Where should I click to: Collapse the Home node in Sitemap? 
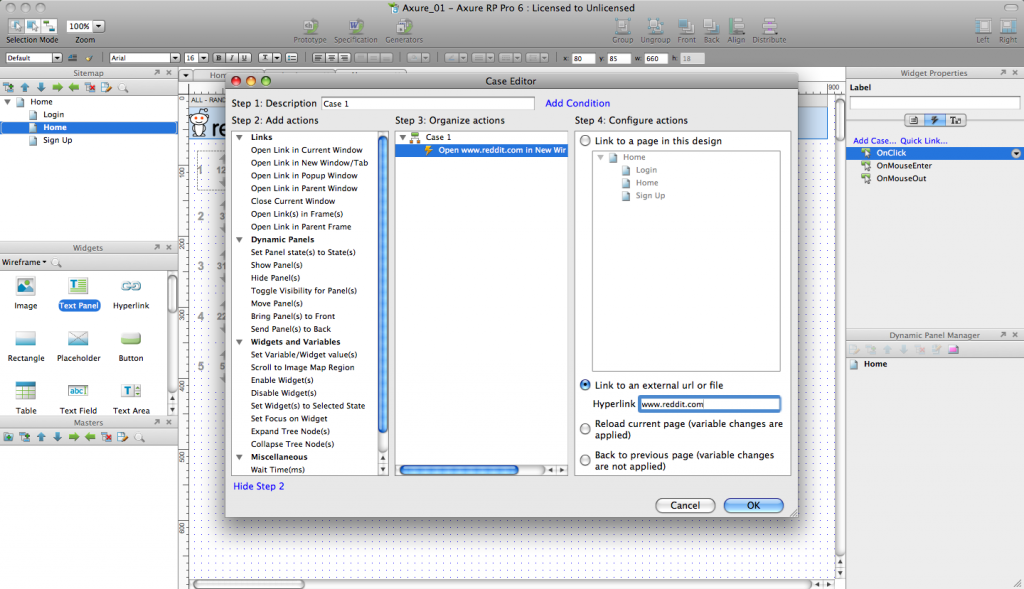pyautogui.click(x=8, y=102)
